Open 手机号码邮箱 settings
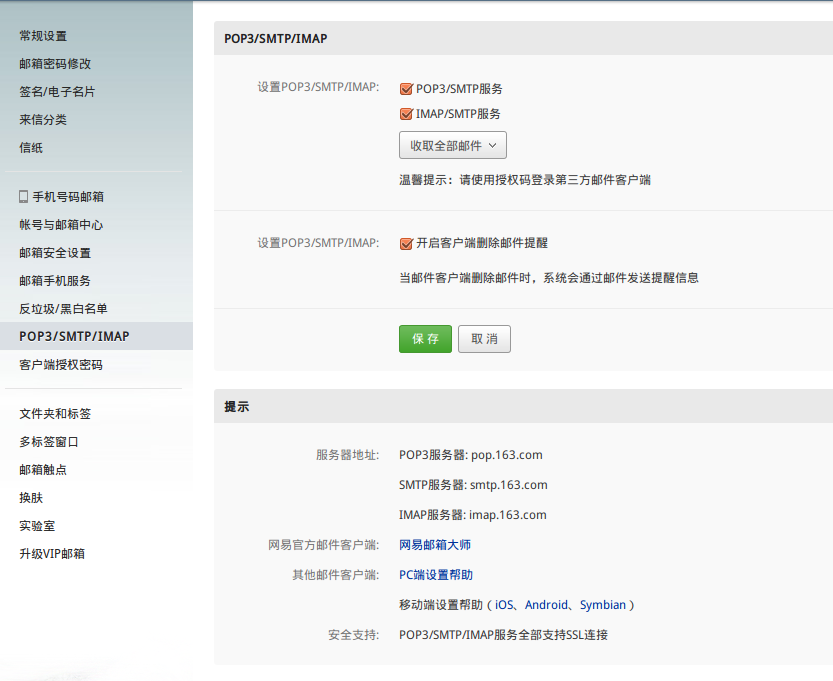Viewport: 833px width, 681px height. click(68, 197)
